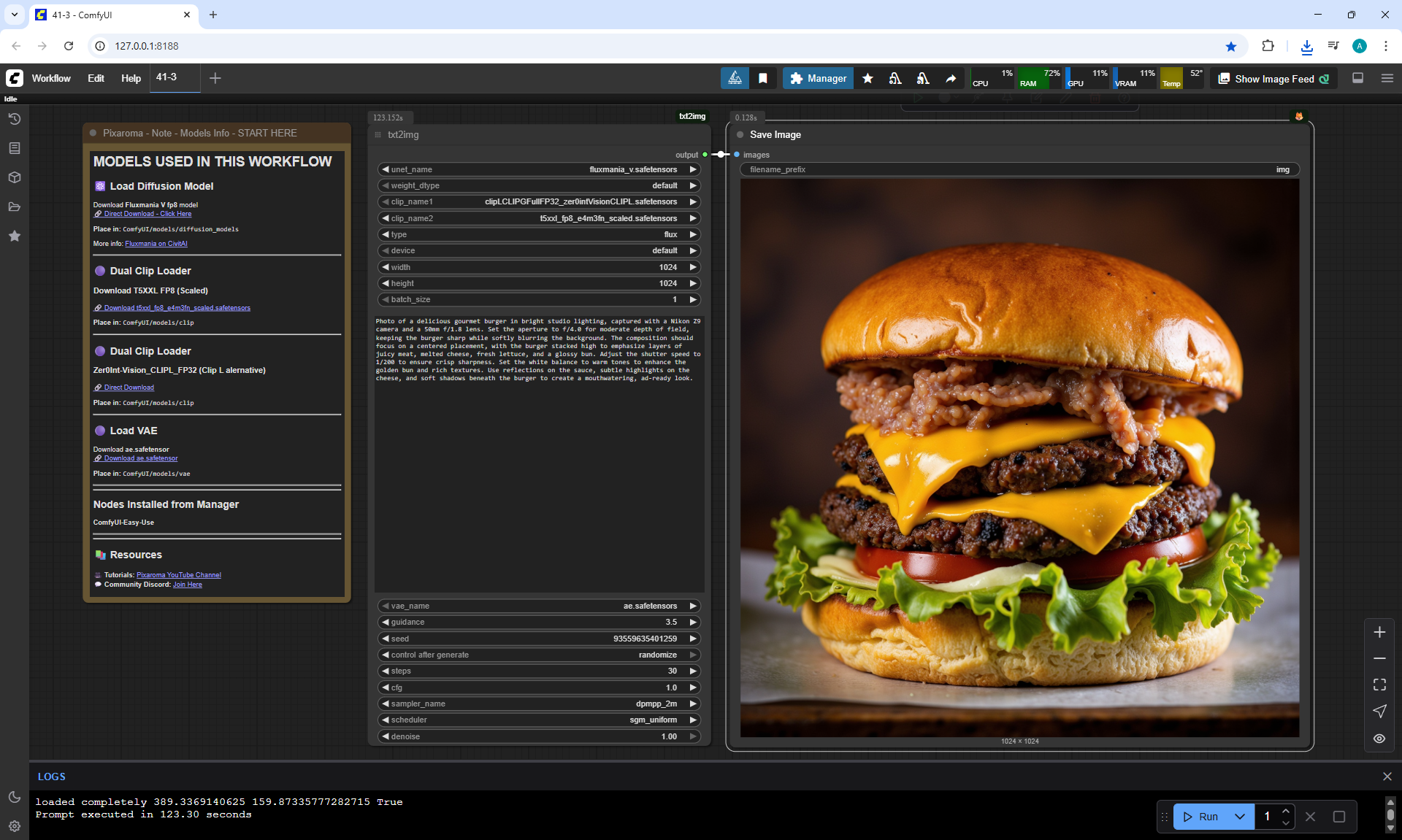1402x840 pixels.
Task: Click the Manager button
Action: 818,78
